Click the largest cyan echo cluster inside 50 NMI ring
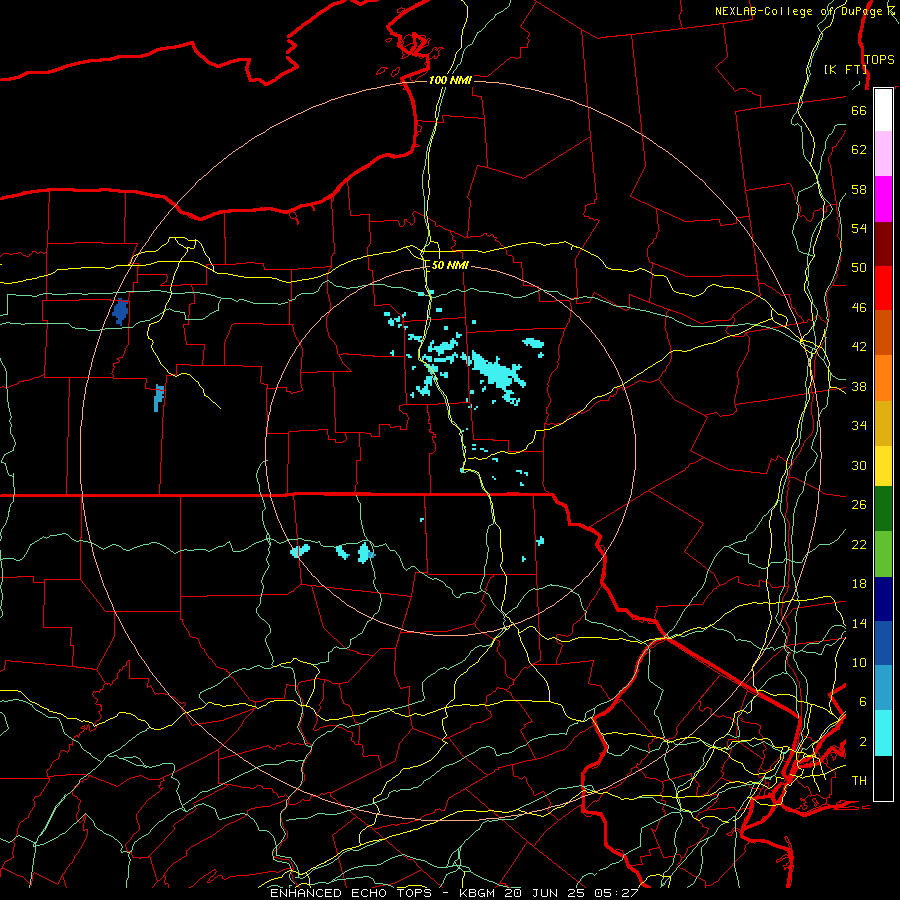This screenshot has height=900, width=900. (495, 372)
